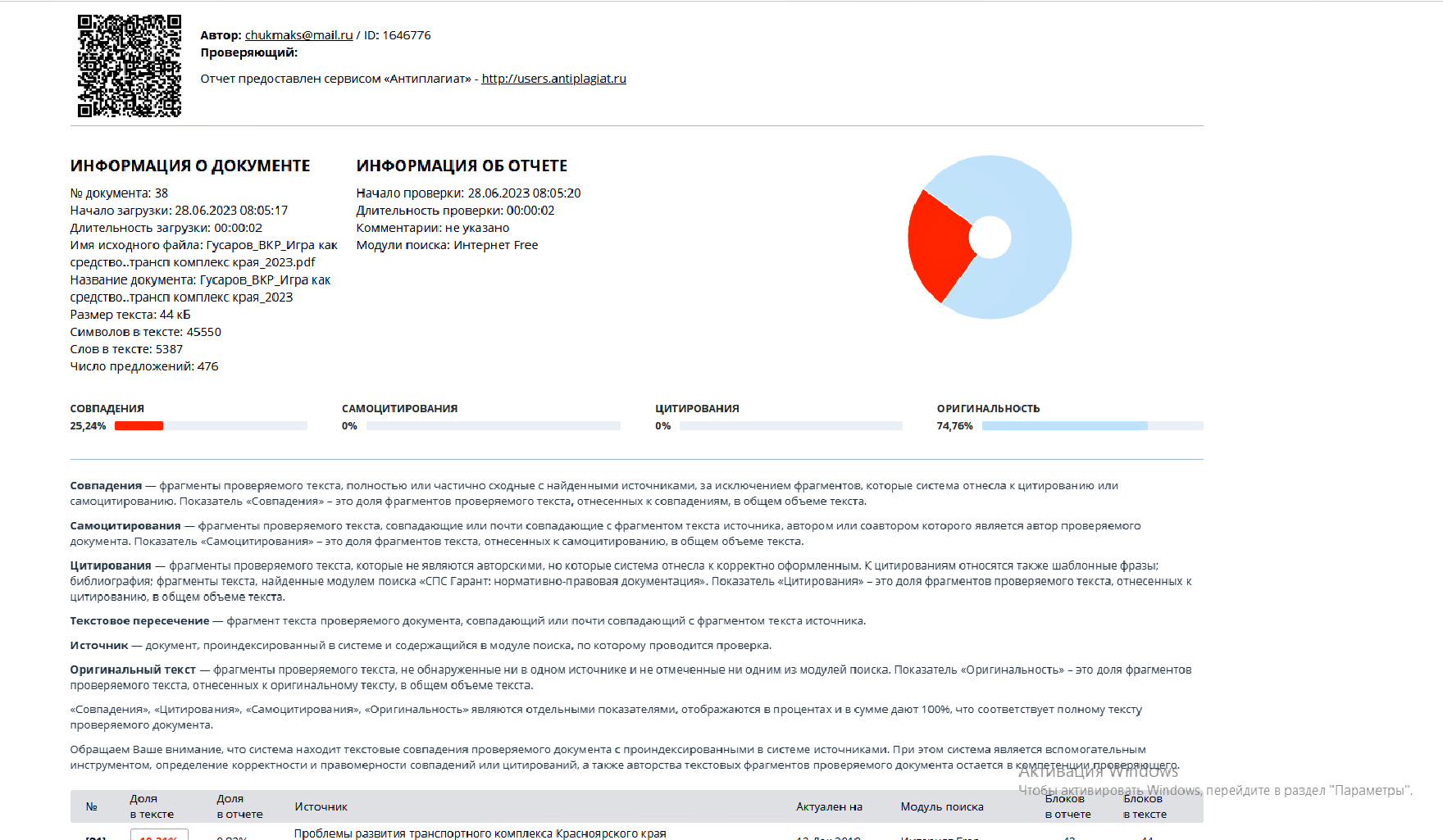Click the № column header

click(x=92, y=806)
